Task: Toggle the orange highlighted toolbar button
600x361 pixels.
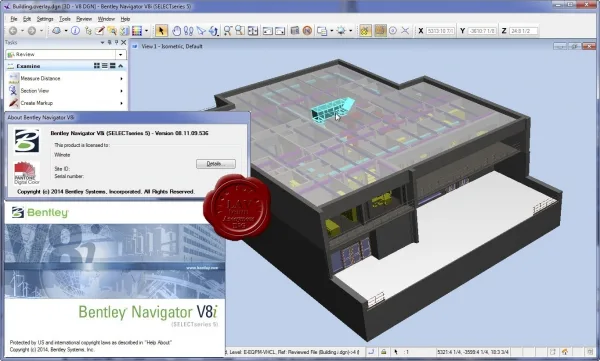Action: click(380, 31)
